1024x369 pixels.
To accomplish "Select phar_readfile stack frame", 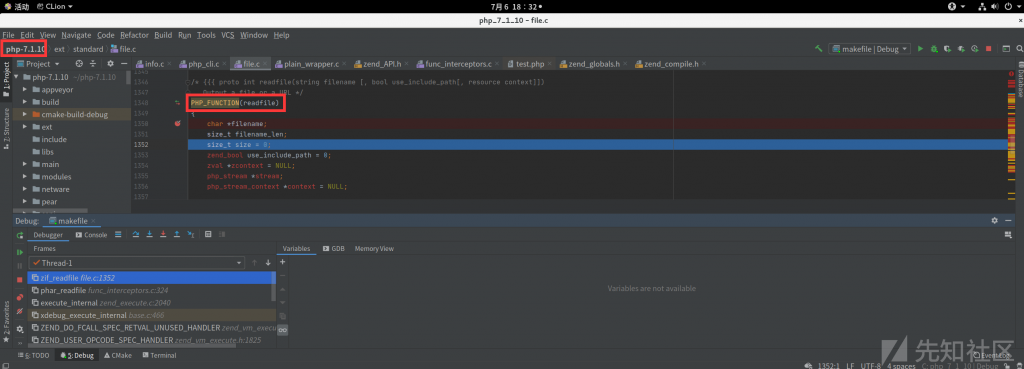I will [x=151, y=290].
